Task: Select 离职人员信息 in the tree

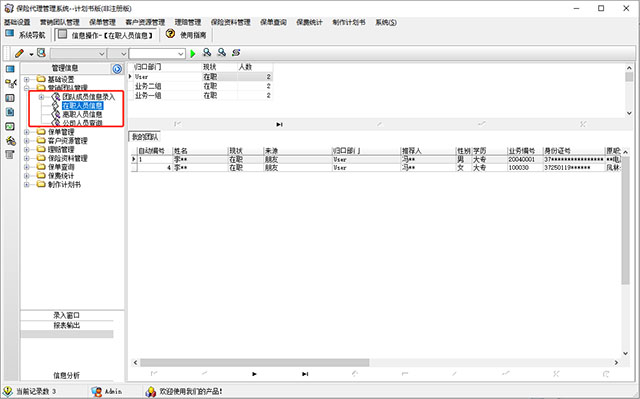Action: [82, 114]
